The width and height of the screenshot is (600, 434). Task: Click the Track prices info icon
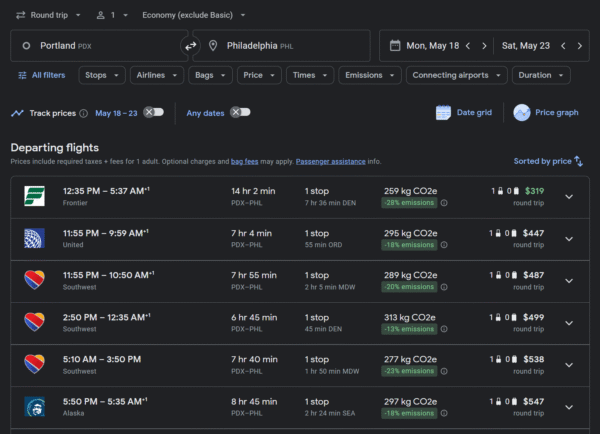pyautogui.click(x=84, y=113)
